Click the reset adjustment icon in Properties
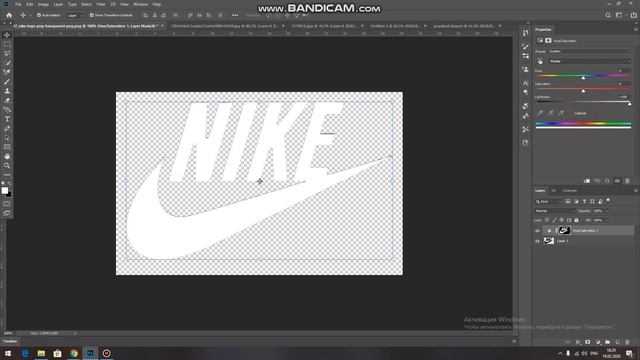 [x=607, y=181]
